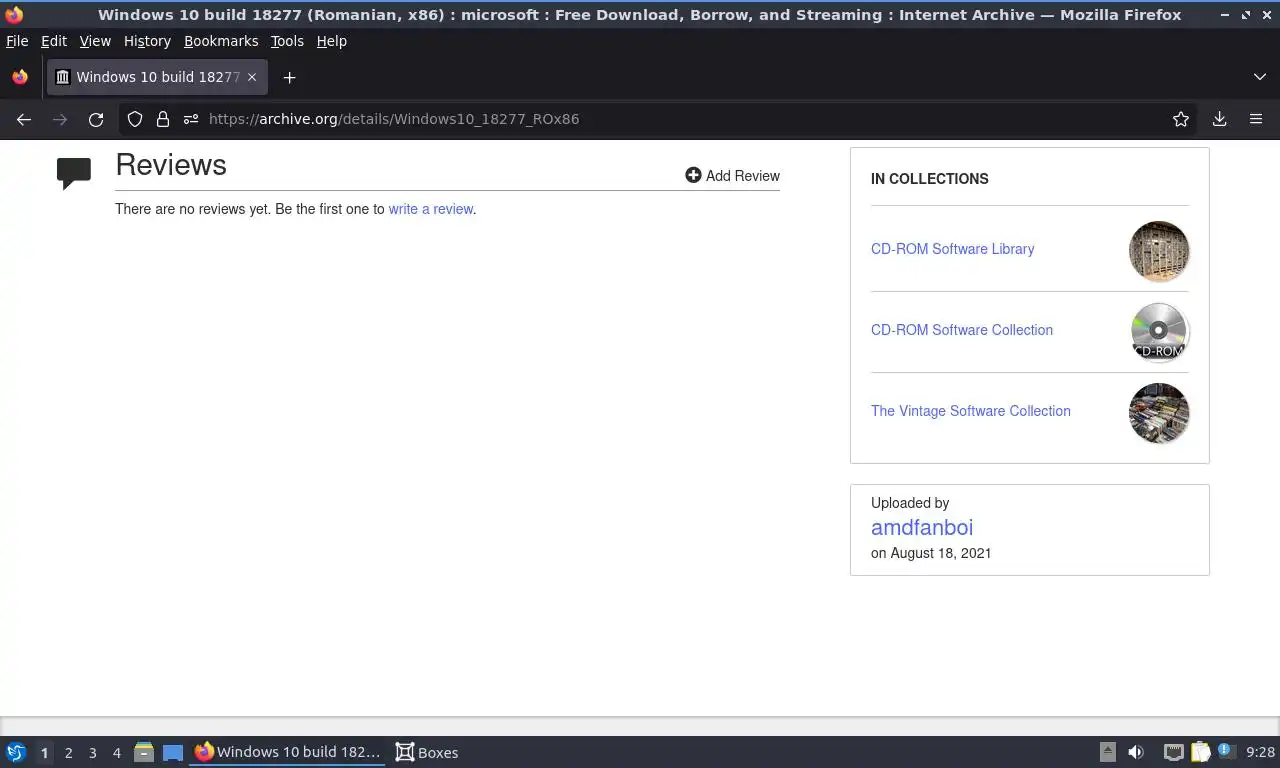
Task: Open the Firefox hamburger application menu
Action: 1256,119
